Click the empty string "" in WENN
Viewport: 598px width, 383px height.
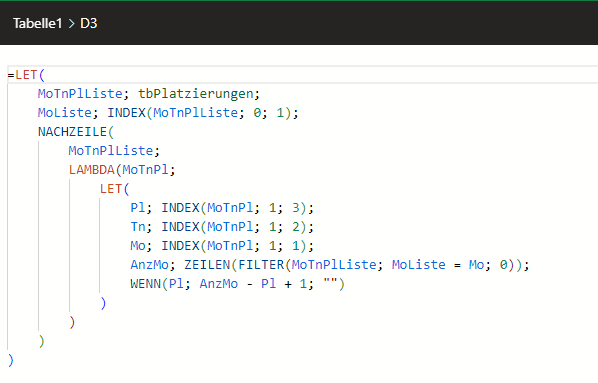[330, 284]
